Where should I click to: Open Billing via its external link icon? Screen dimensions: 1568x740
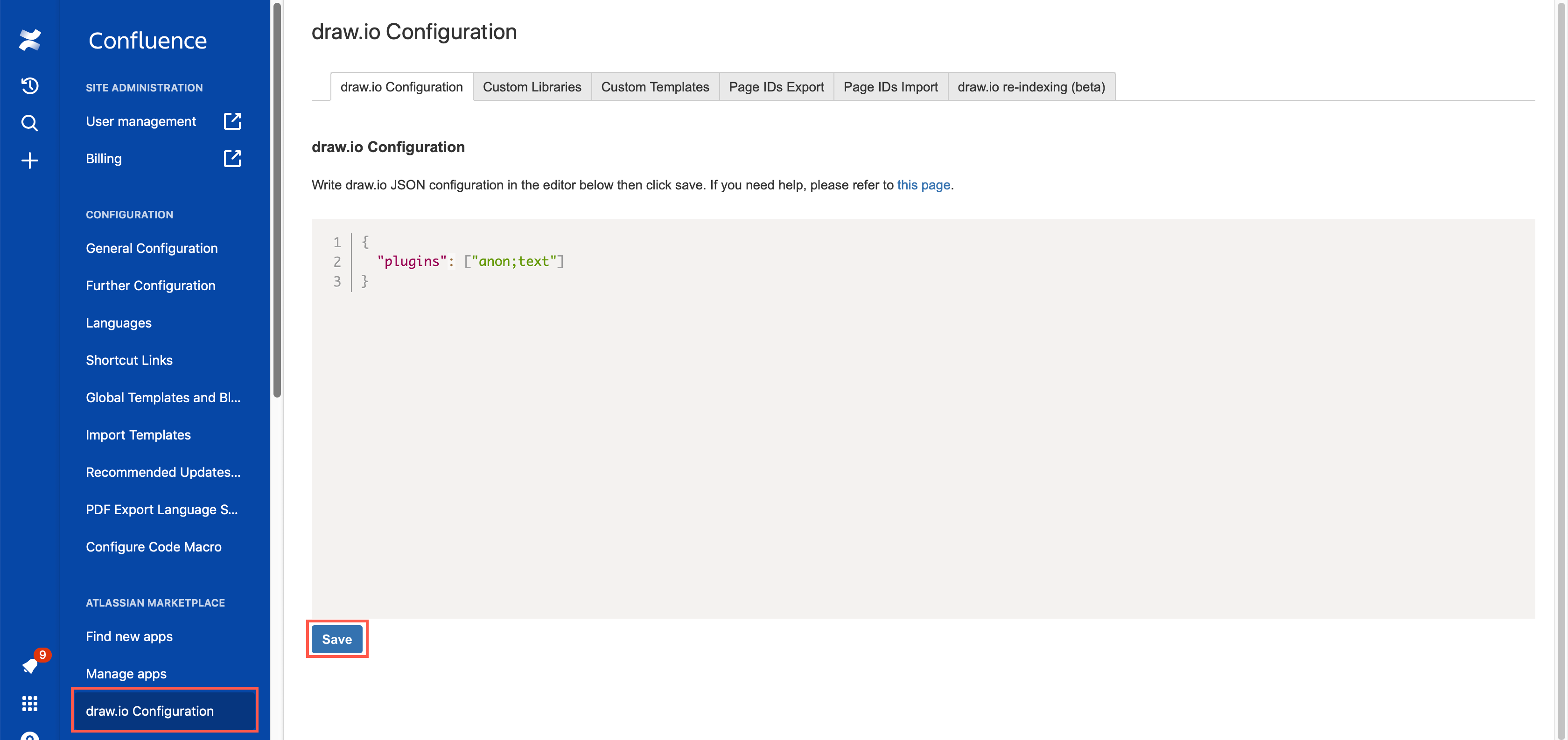pos(233,158)
